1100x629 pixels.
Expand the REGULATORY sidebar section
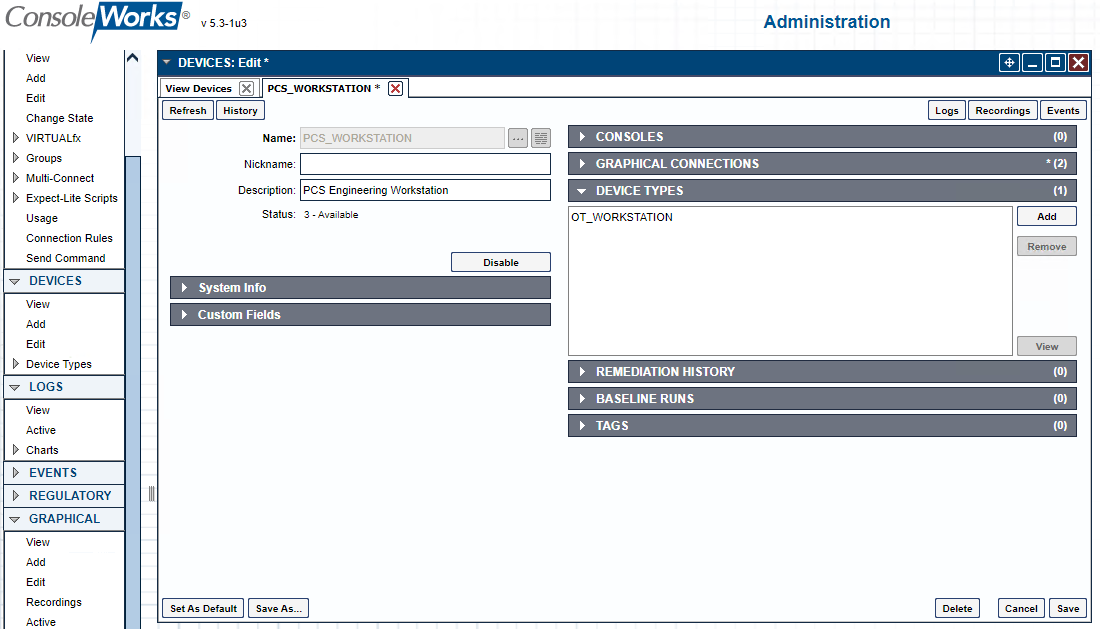click(x=15, y=496)
